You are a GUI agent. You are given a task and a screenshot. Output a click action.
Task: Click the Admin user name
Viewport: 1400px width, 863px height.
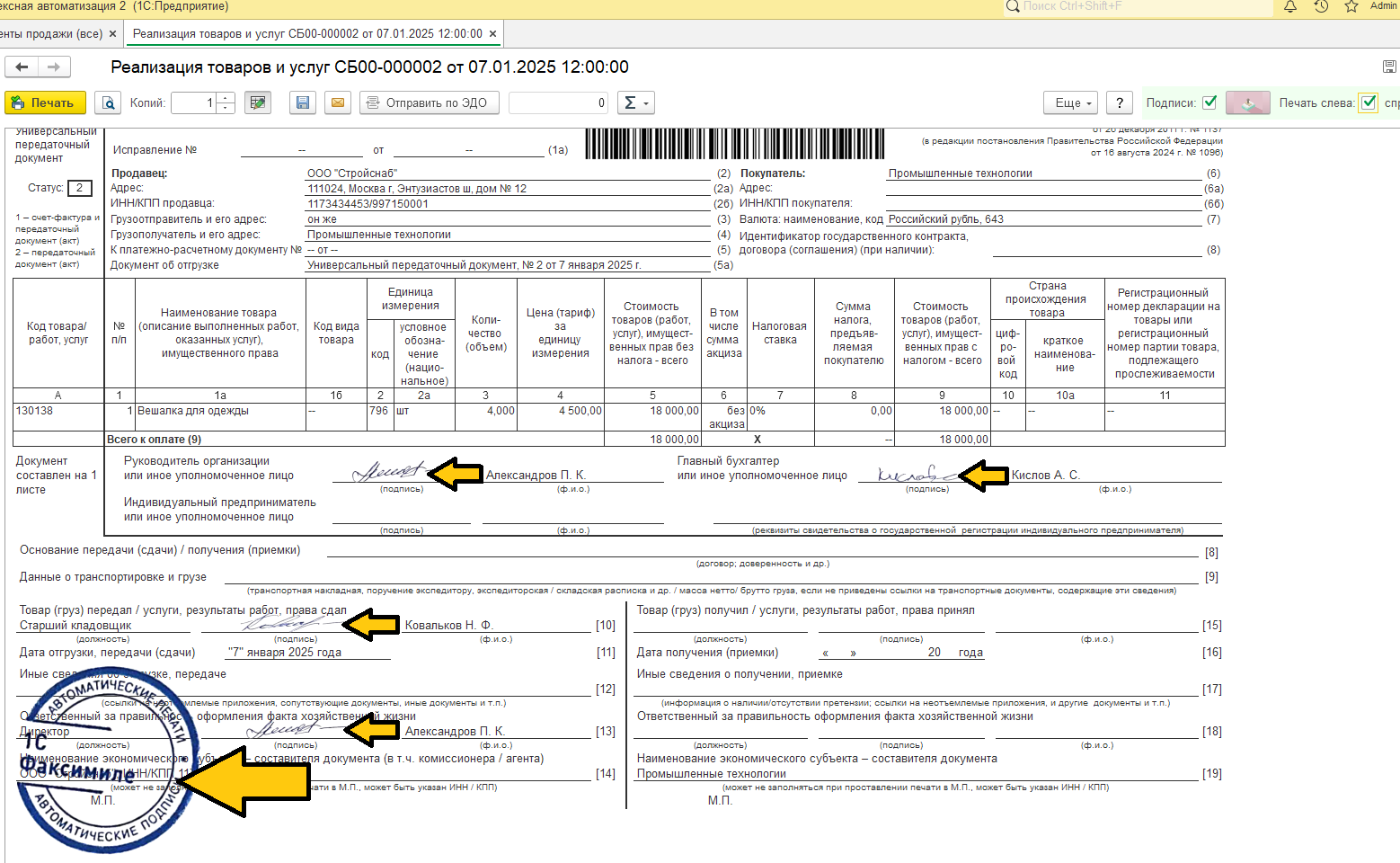click(1384, 6)
